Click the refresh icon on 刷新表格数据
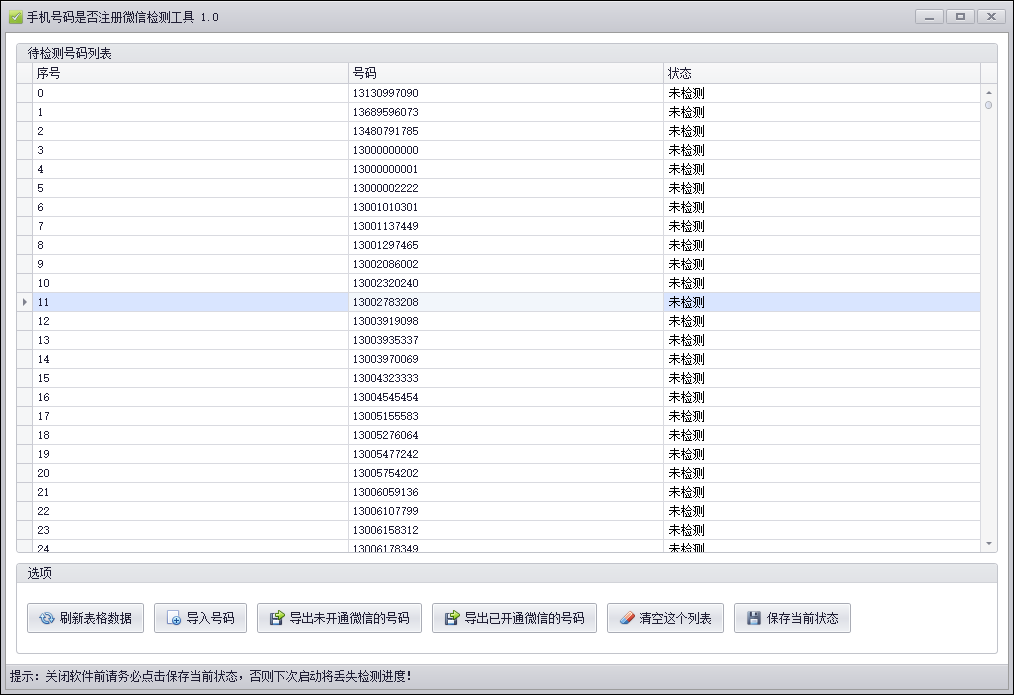The width and height of the screenshot is (1014, 695). [x=47, y=618]
